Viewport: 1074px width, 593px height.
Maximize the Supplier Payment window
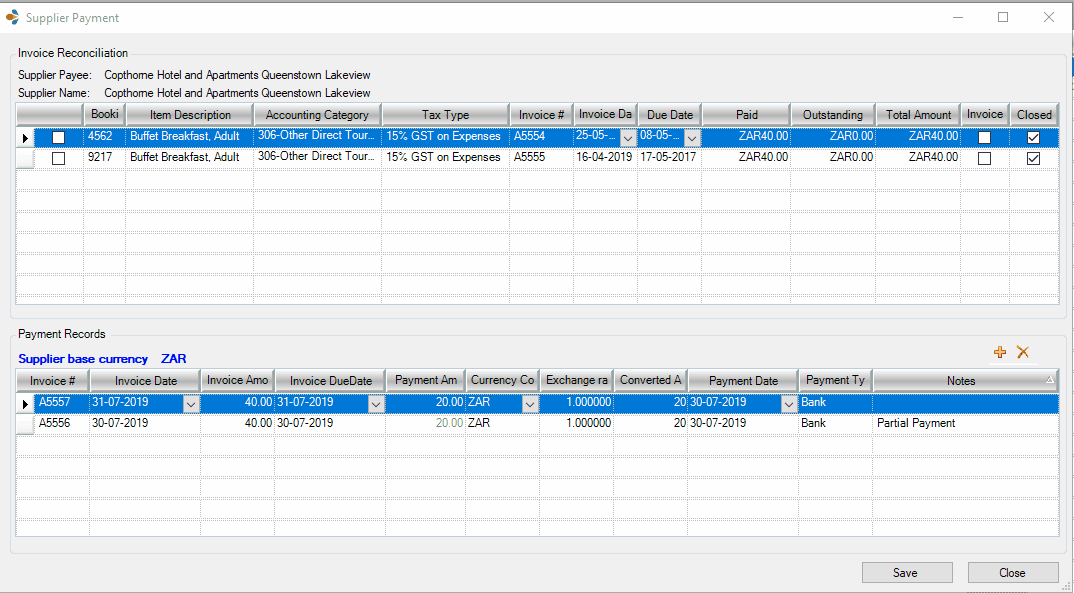[1003, 17]
